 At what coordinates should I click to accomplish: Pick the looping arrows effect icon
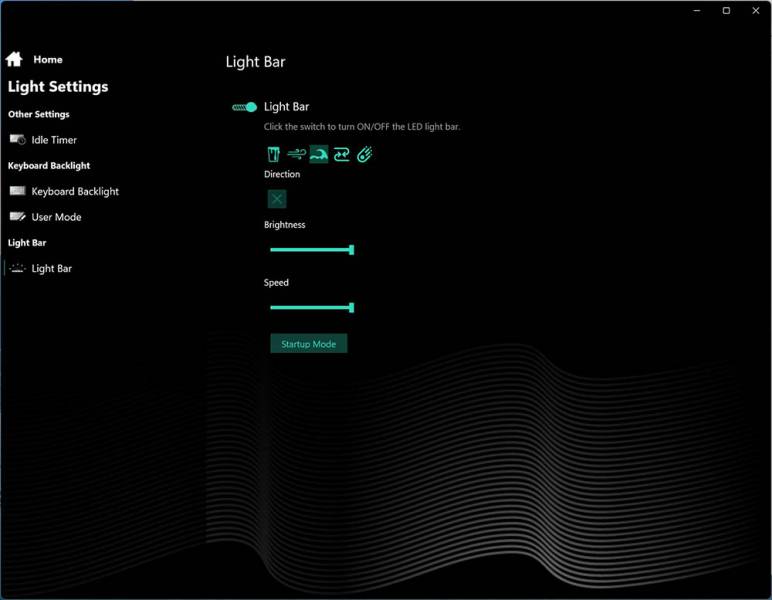342,154
